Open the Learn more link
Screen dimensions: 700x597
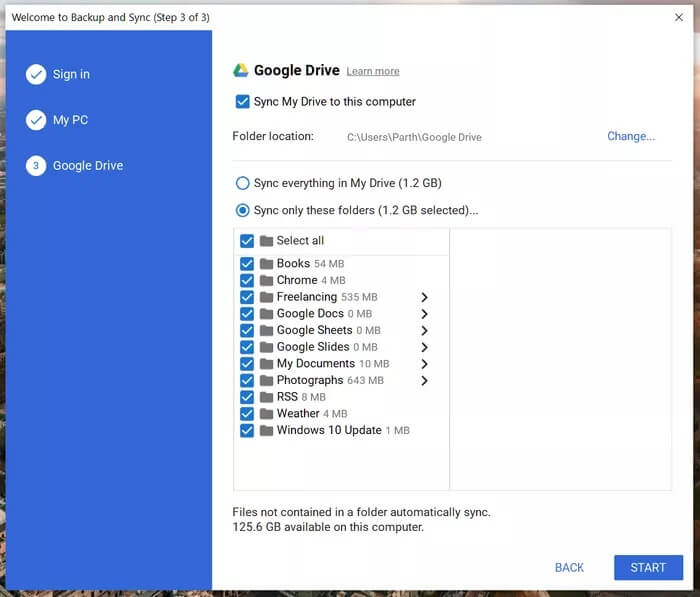pos(373,71)
